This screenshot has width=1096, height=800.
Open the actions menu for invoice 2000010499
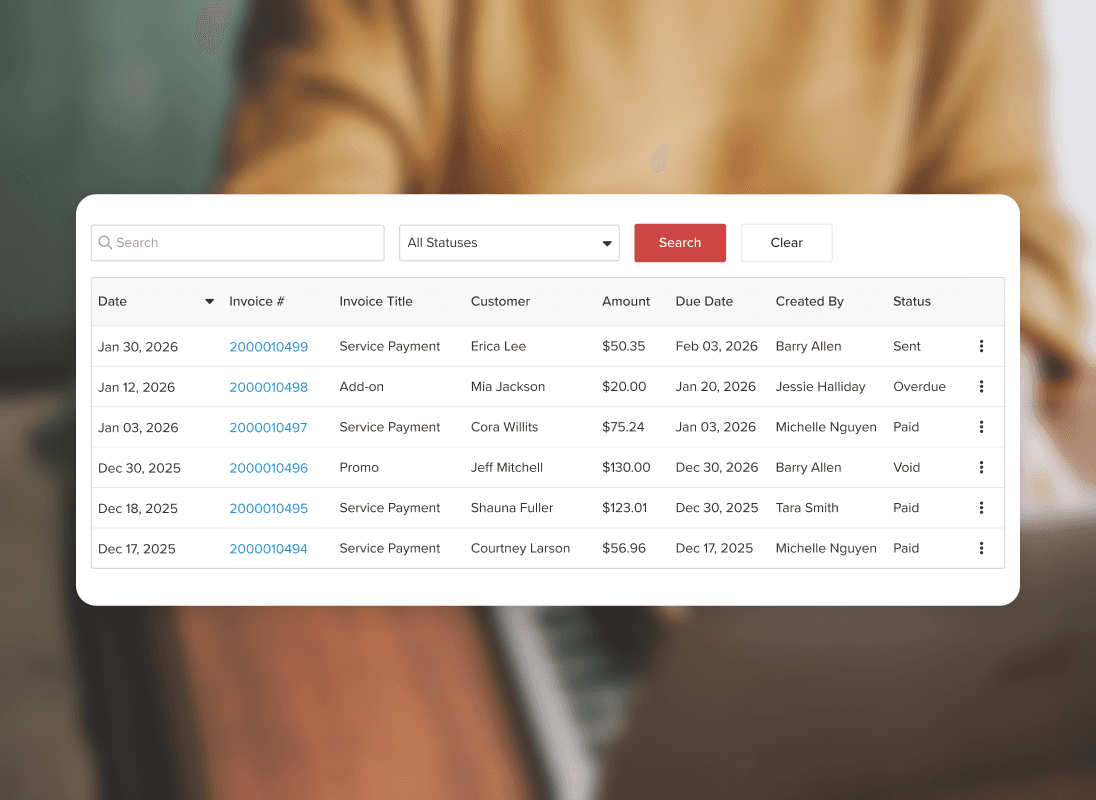[981, 346]
